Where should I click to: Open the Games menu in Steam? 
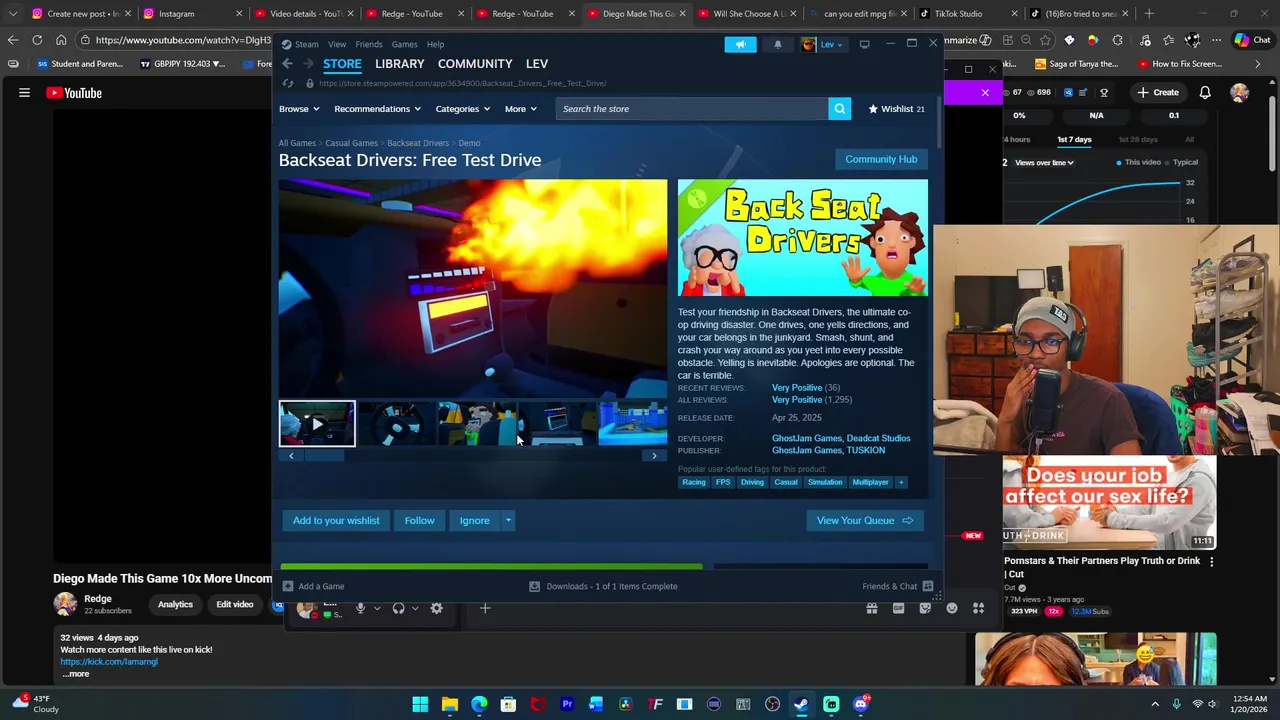[x=404, y=44]
